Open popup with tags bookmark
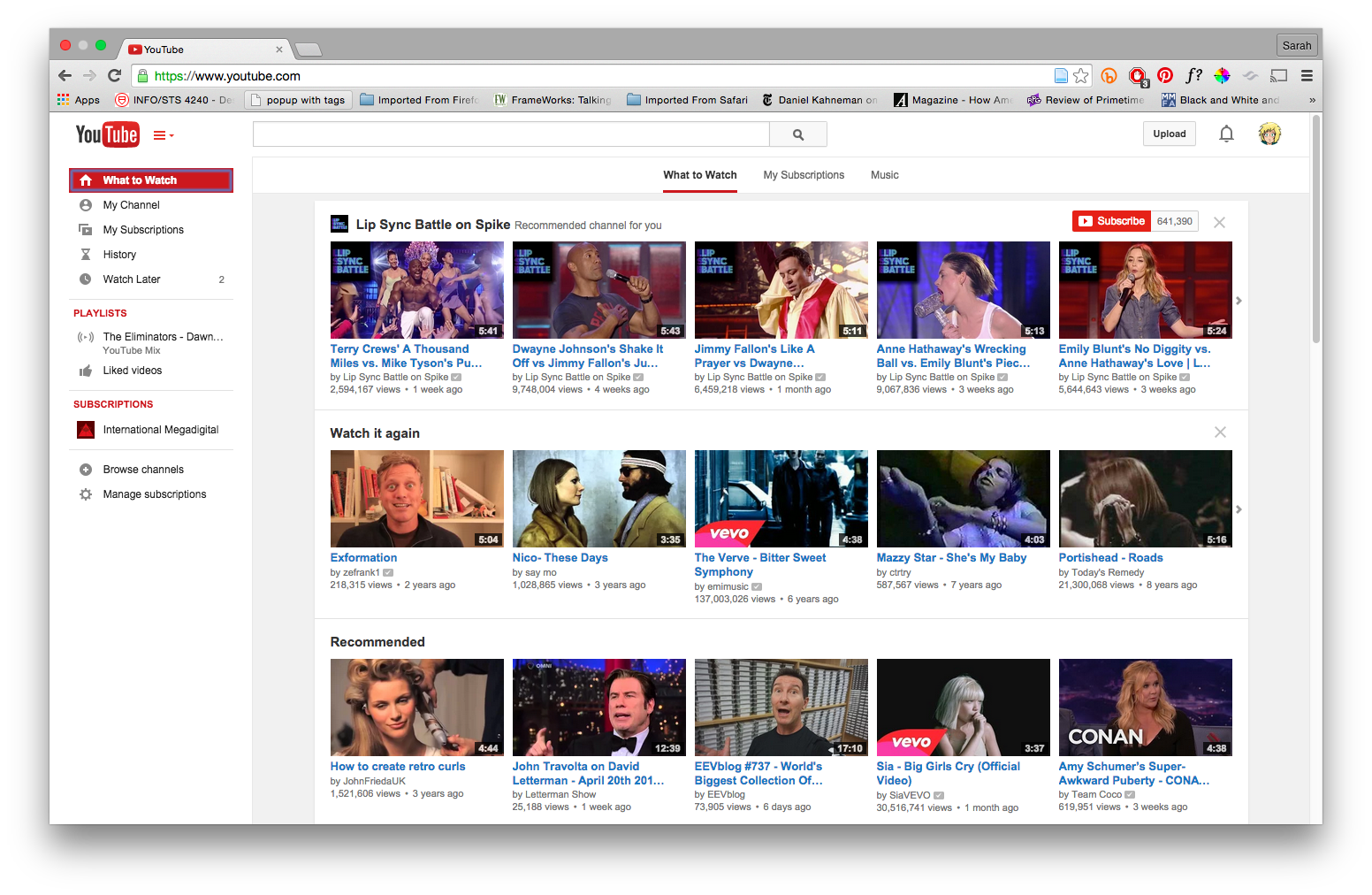Viewport: 1372px width, 895px height. (298, 100)
